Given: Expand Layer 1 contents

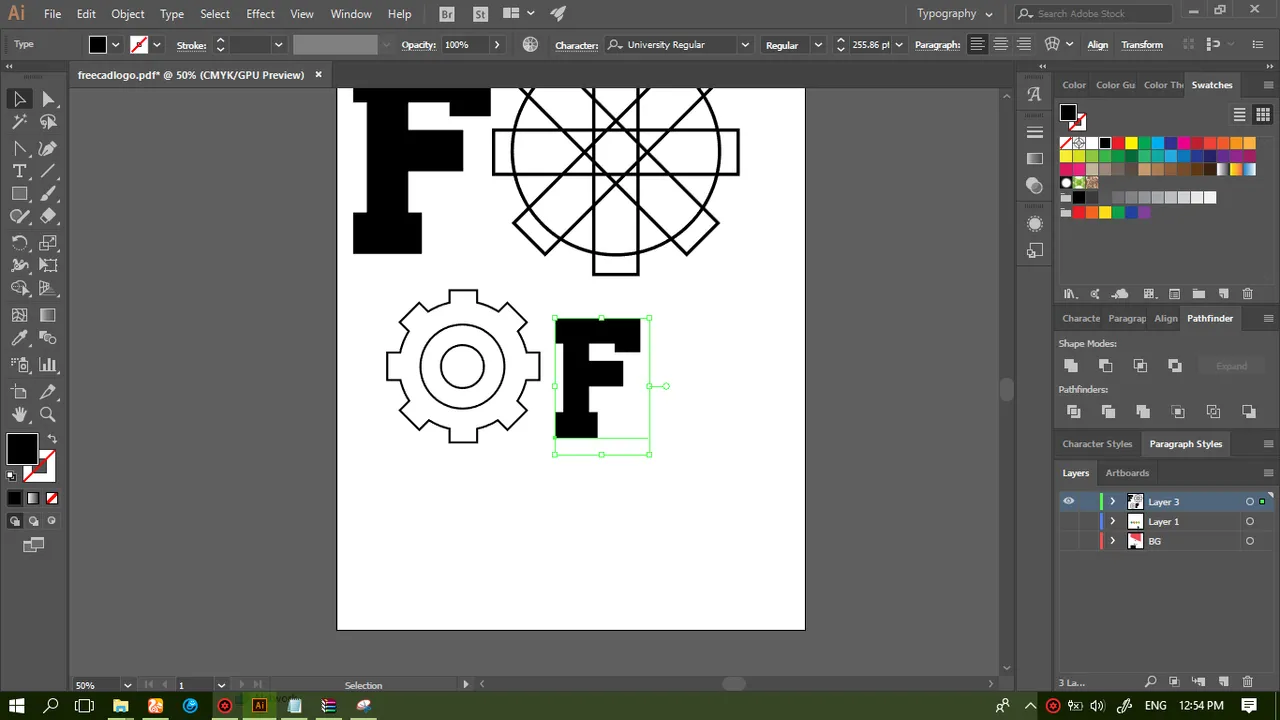Looking at the screenshot, I should pos(1112,522).
